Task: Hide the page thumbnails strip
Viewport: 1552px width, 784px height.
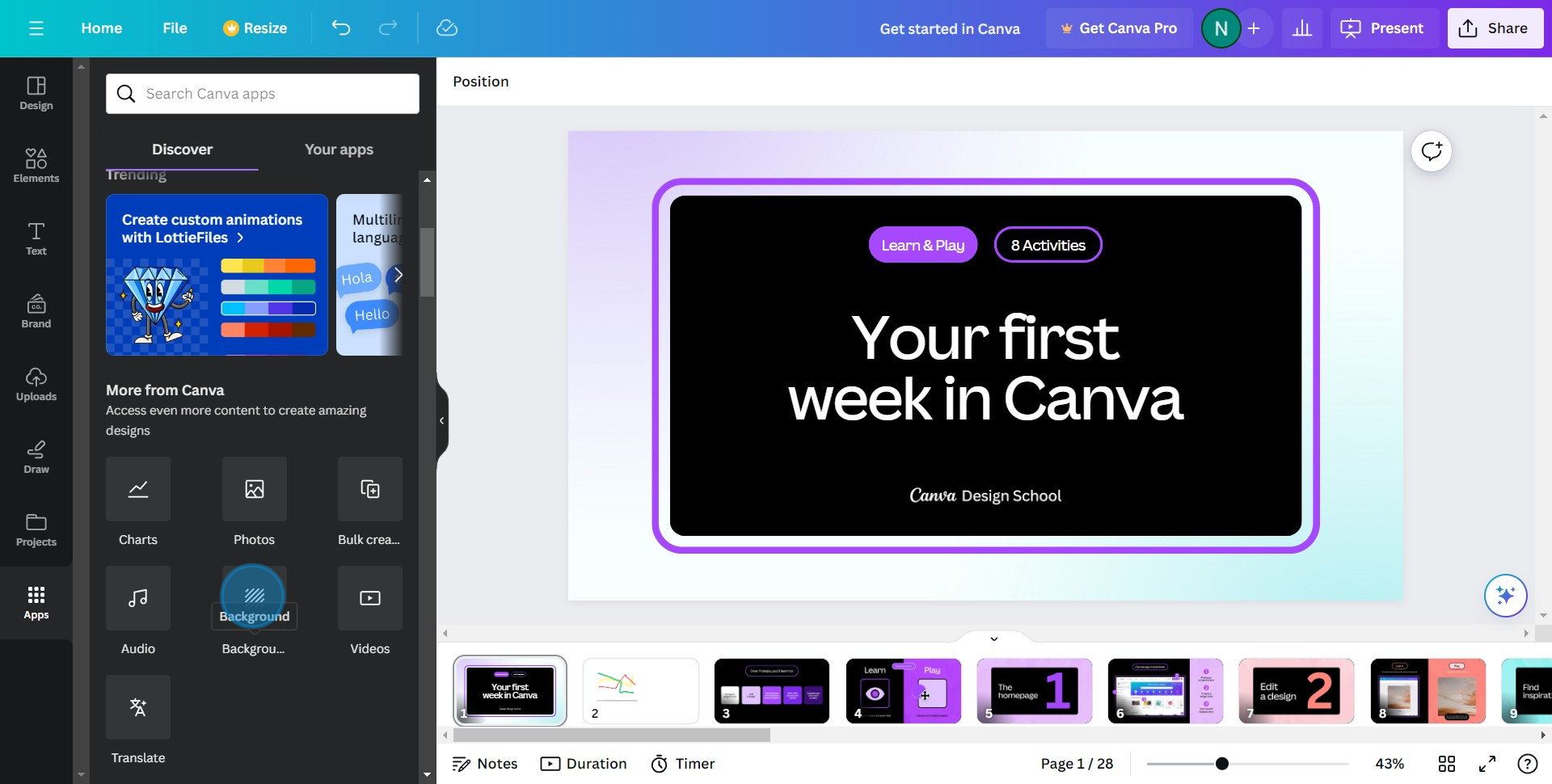Action: coord(994,639)
